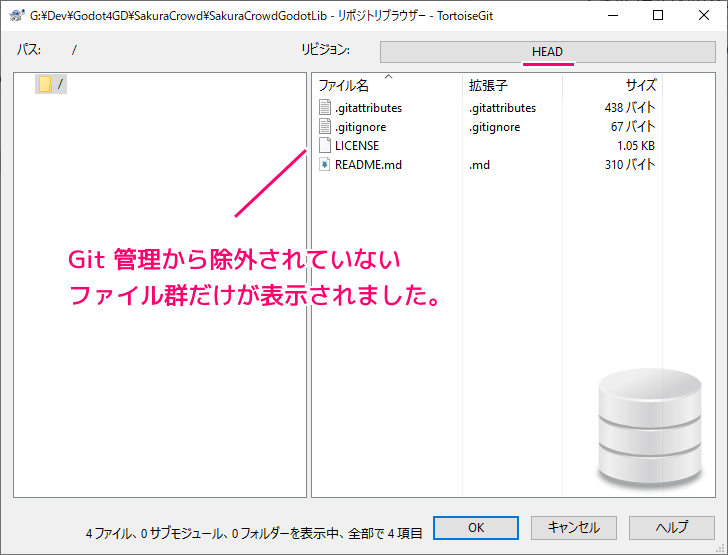This screenshot has height=555, width=728.
Task: Open the HEAD revision selector
Action: click(547, 52)
